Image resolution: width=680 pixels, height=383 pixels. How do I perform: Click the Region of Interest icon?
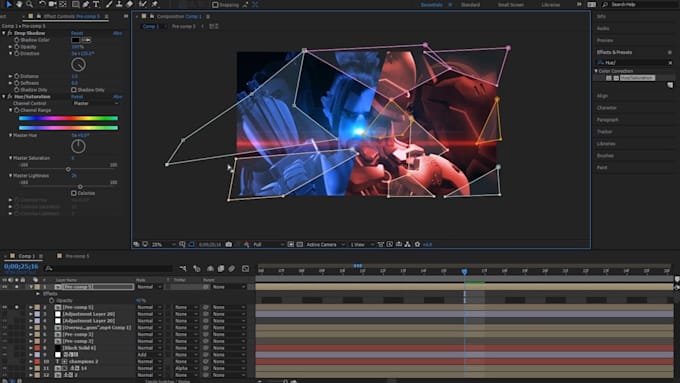pyautogui.click(x=291, y=245)
